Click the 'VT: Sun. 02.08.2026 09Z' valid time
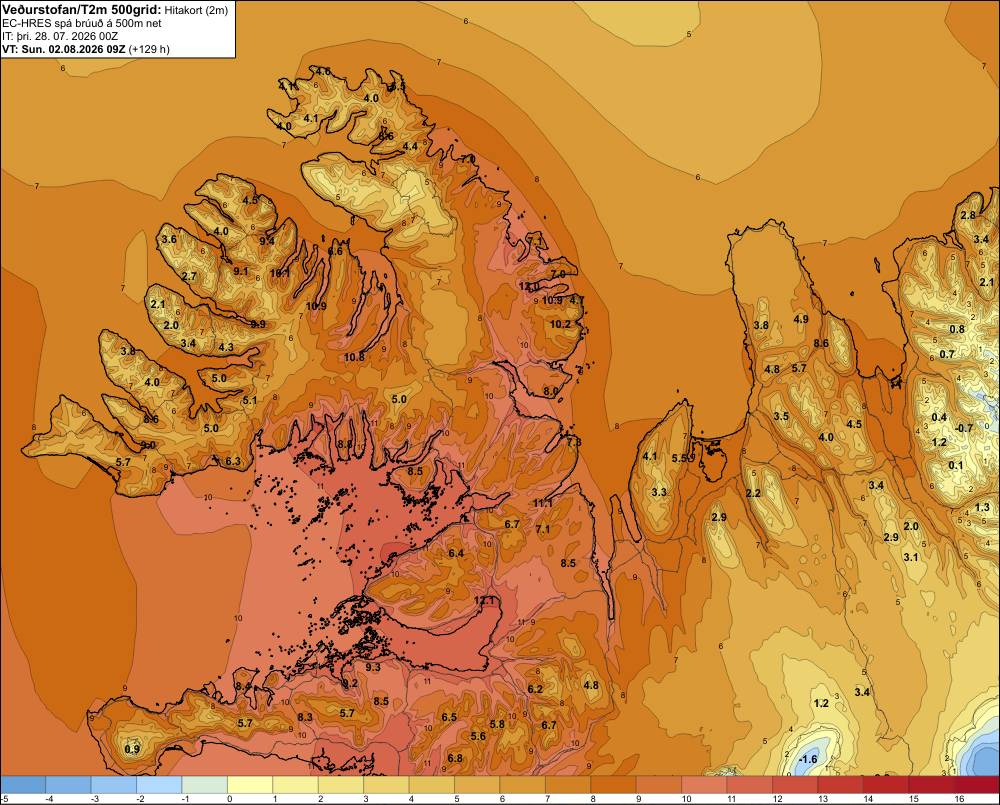This screenshot has width=1000, height=805. [64, 49]
